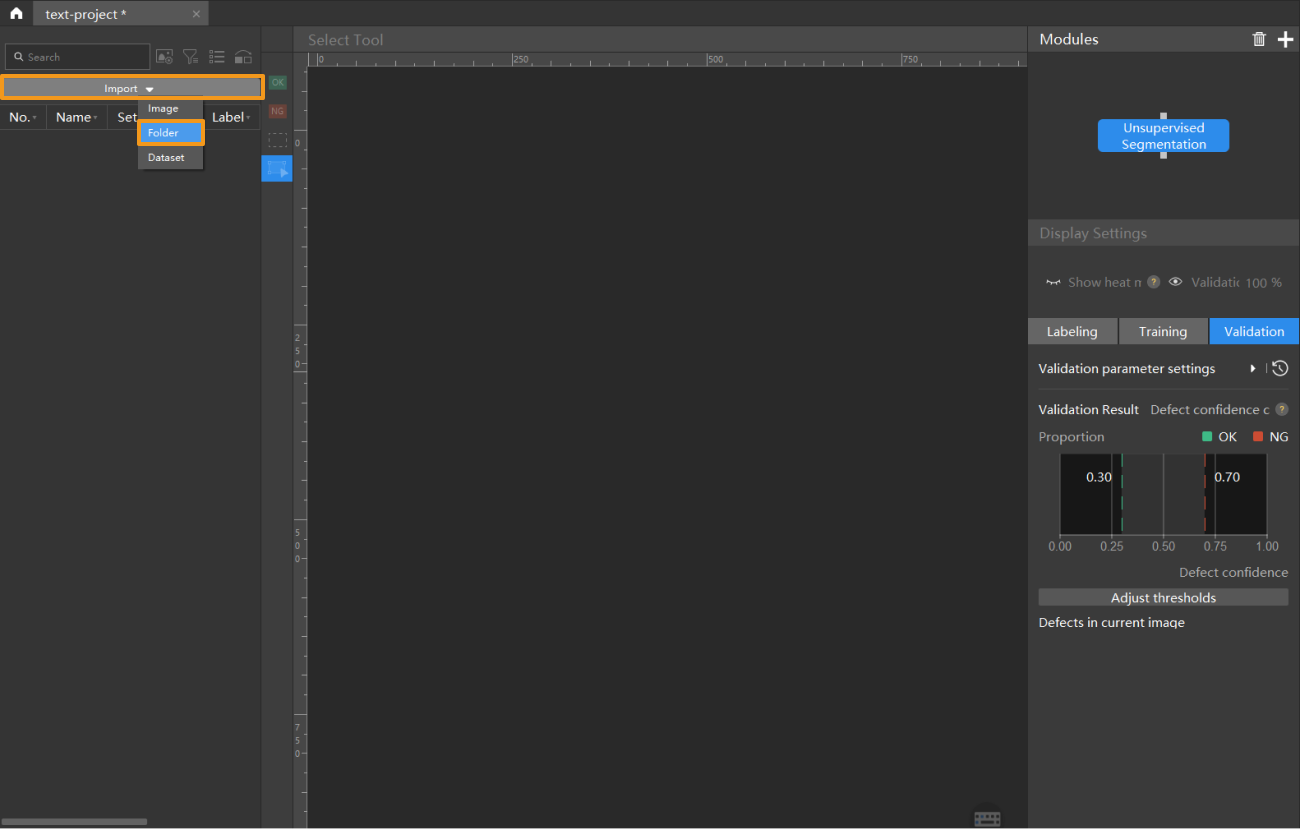
Task: Open the keyboard shortcuts icon
Action: (987, 817)
